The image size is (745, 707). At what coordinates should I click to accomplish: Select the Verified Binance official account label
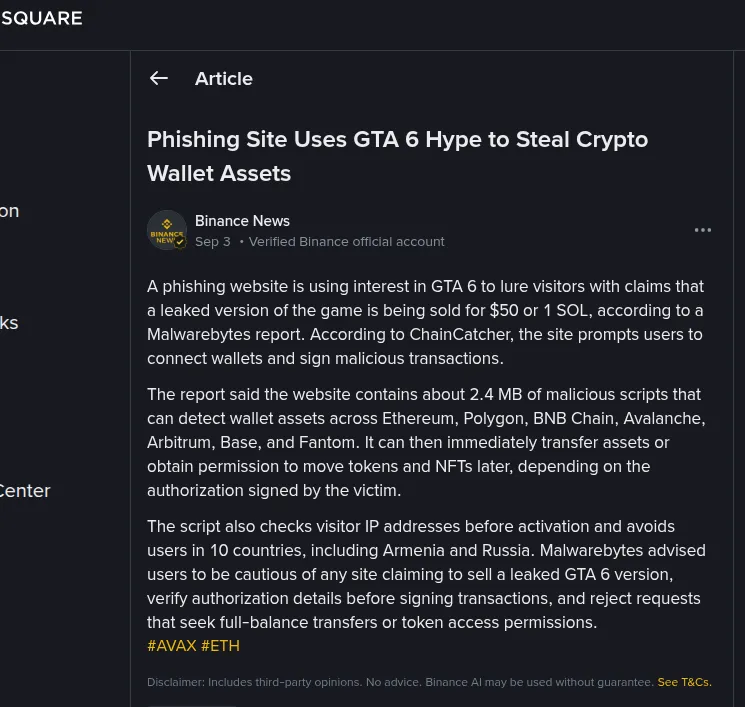tap(346, 242)
